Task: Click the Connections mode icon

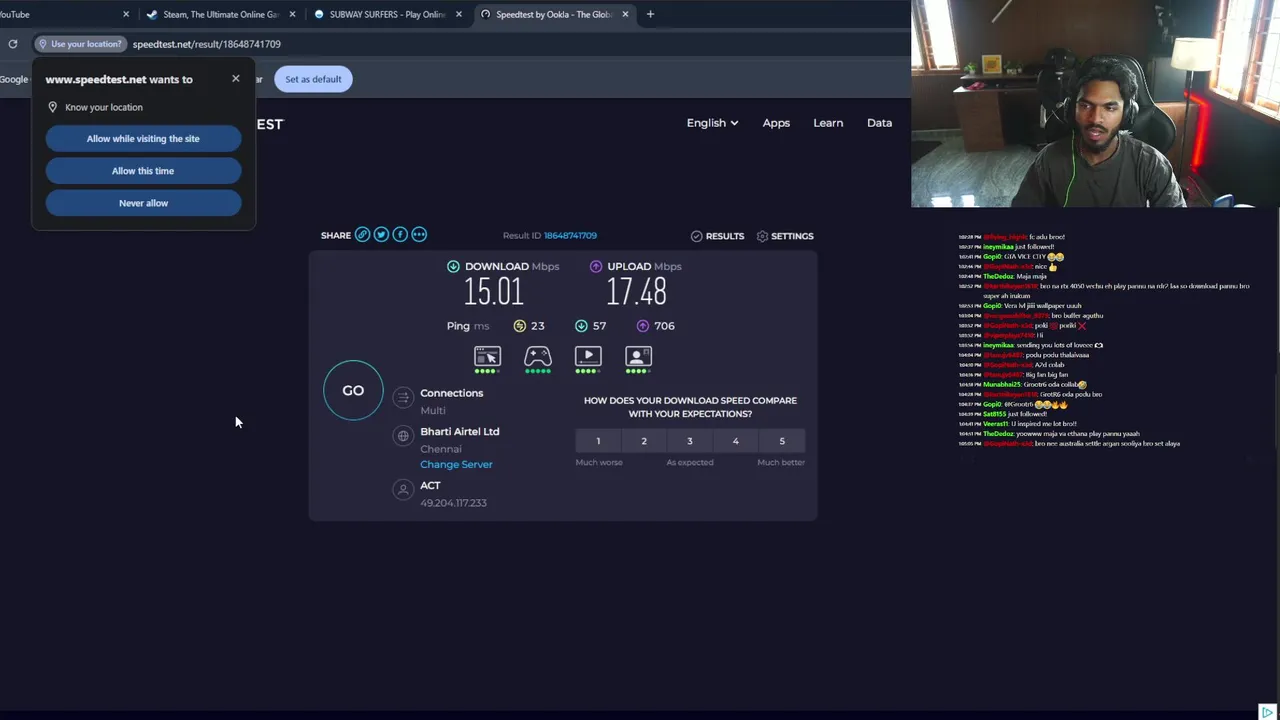Action: 403,398
